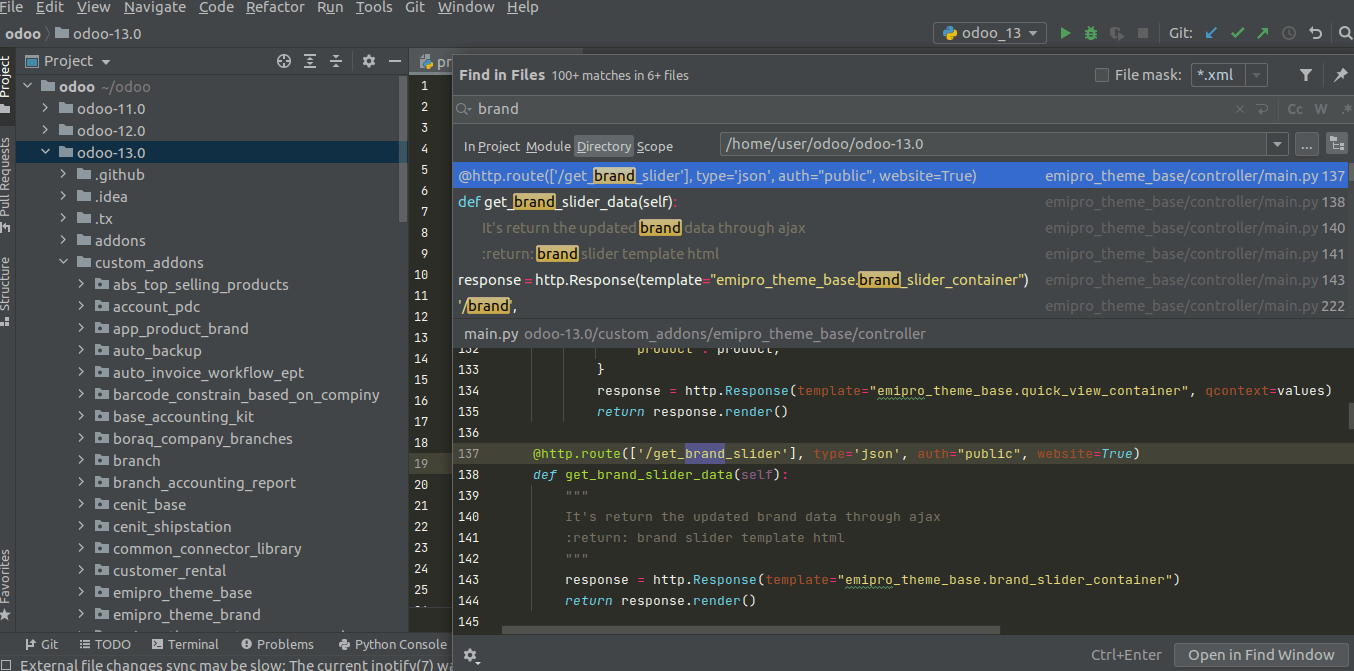
Task: Open the *.xml file mask dropdown
Action: coord(1257,75)
